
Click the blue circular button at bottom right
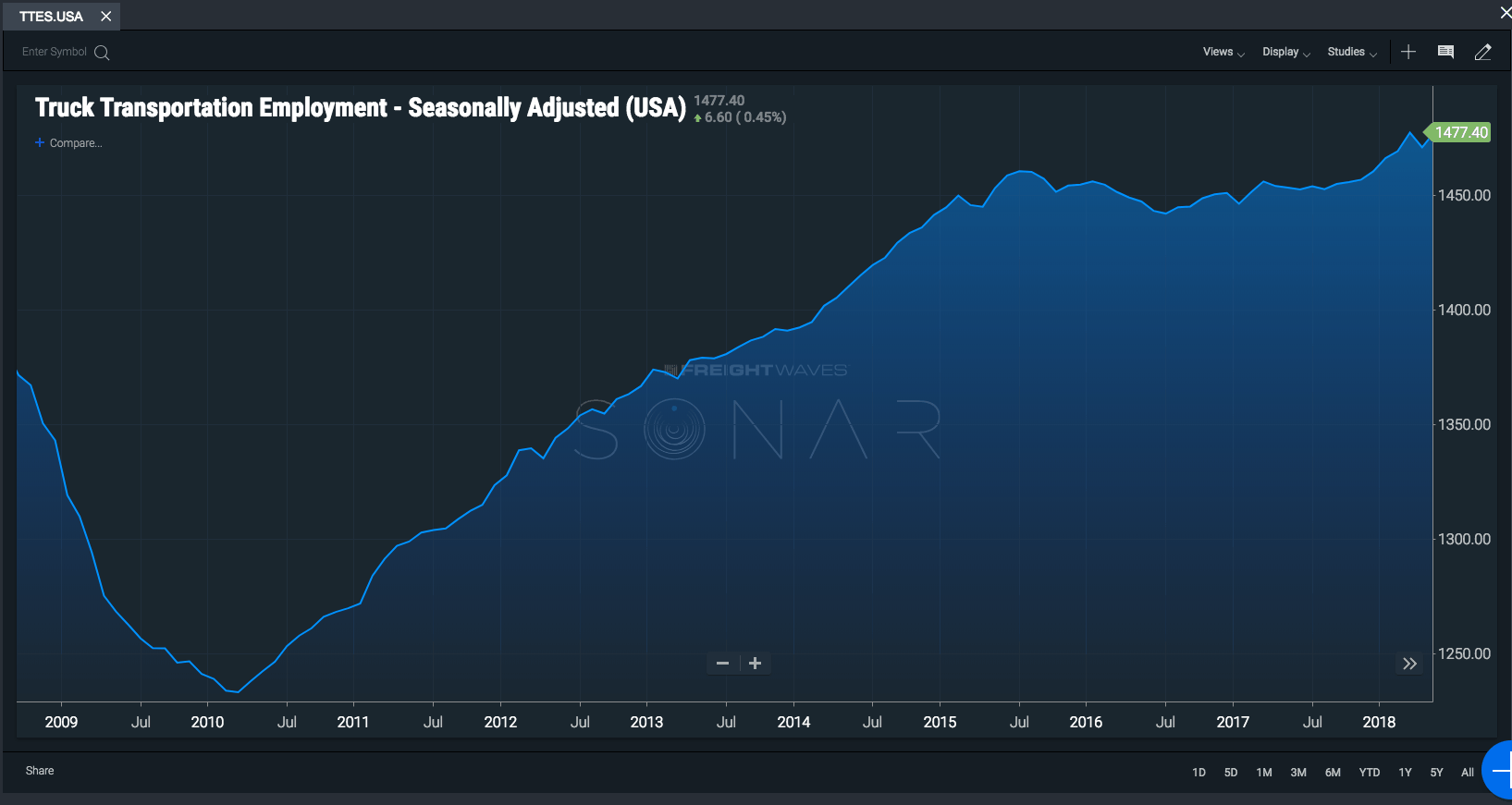pos(1498,770)
